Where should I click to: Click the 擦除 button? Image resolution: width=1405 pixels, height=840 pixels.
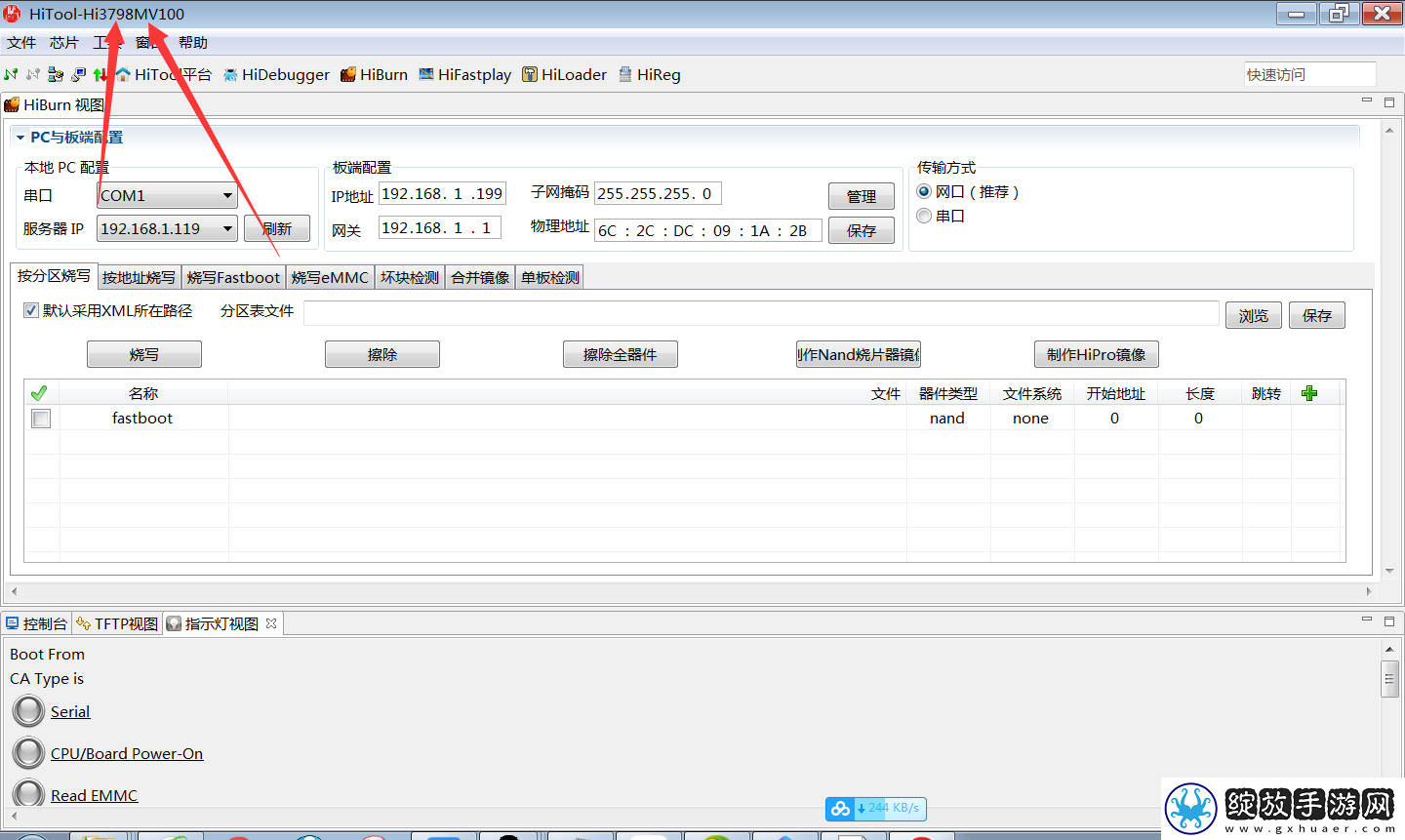(x=382, y=354)
